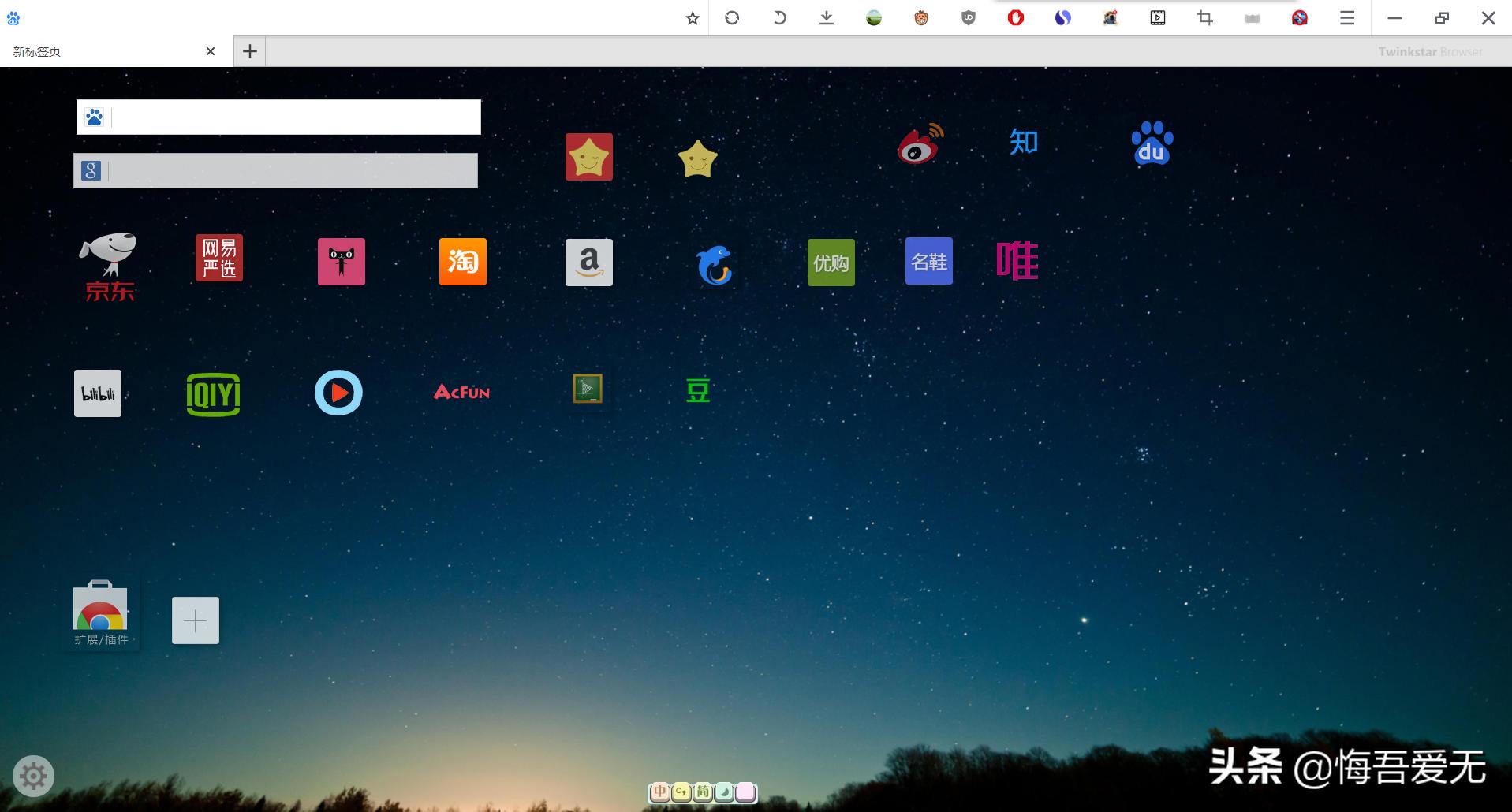
Task: Click the add-shortcut plus tile
Action: click(196, 620)
